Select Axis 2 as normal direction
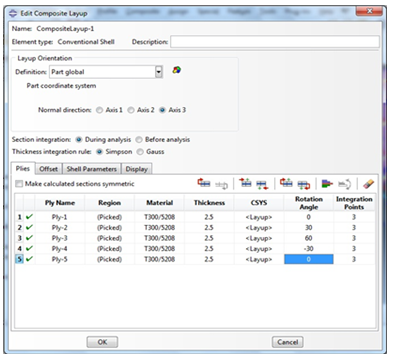 click(x=131, y=110)
